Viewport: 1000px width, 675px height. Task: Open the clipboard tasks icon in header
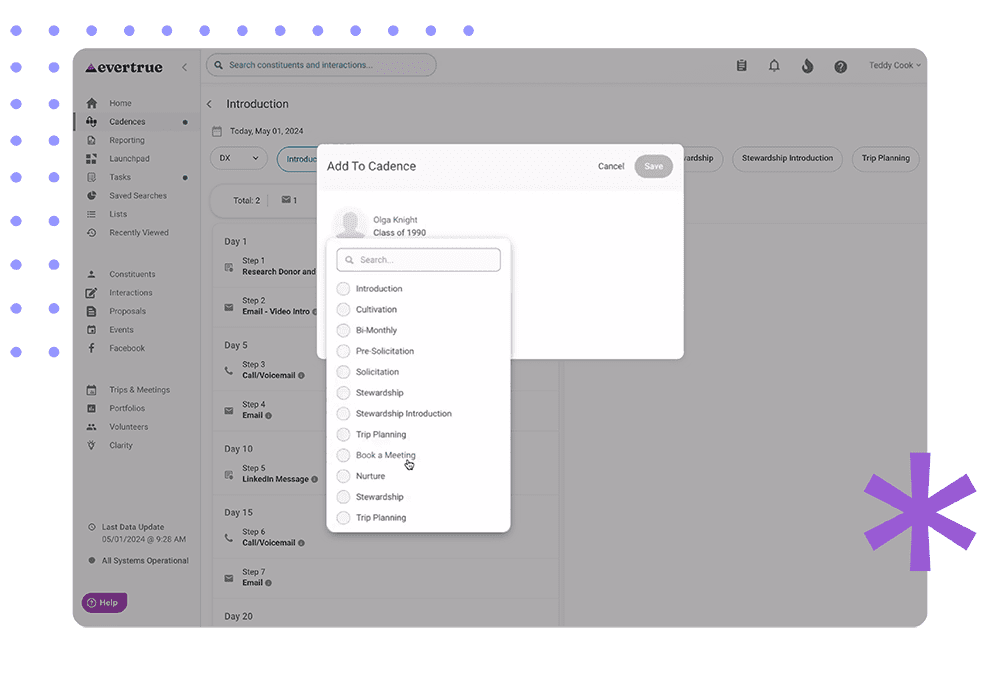click(x=741, y=66)
